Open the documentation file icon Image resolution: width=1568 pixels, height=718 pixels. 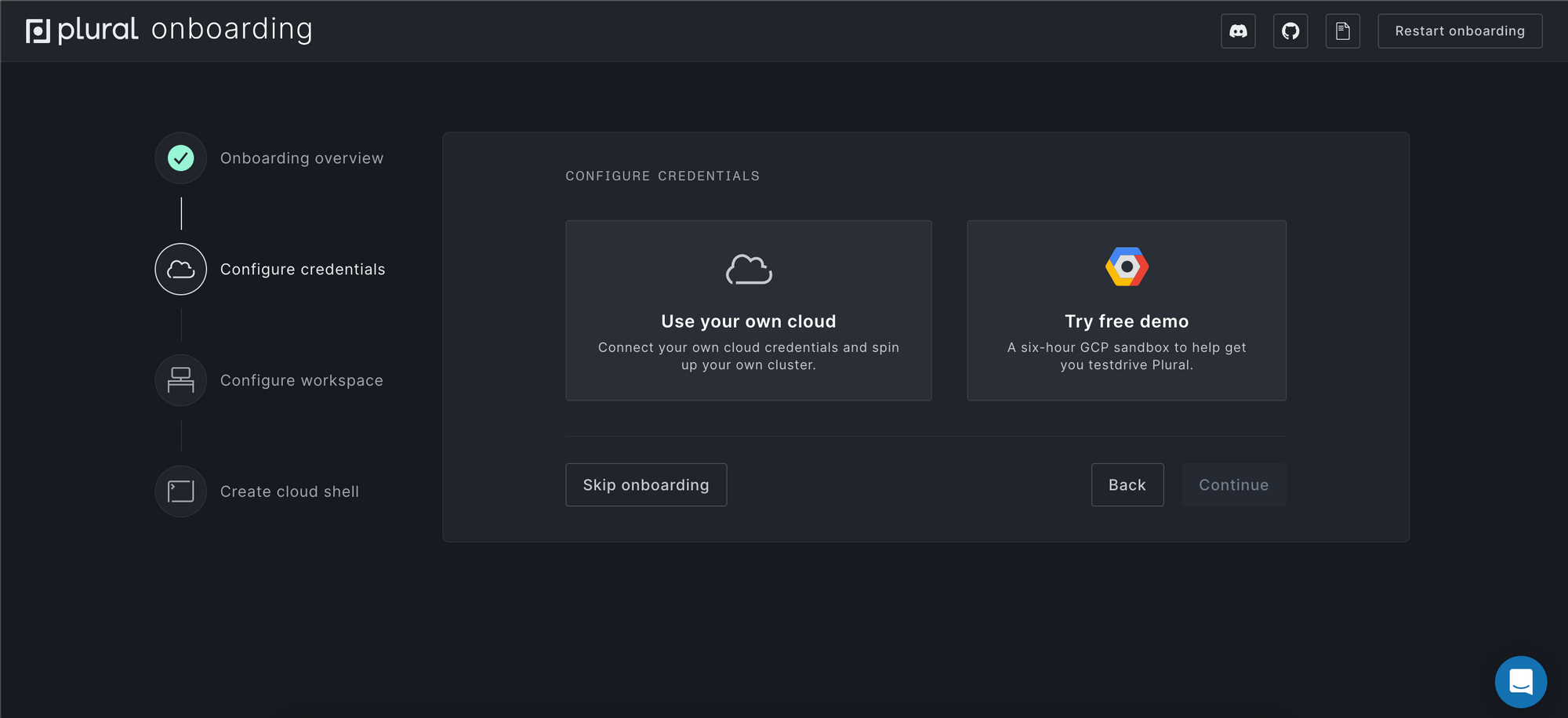coord(1343,31)
